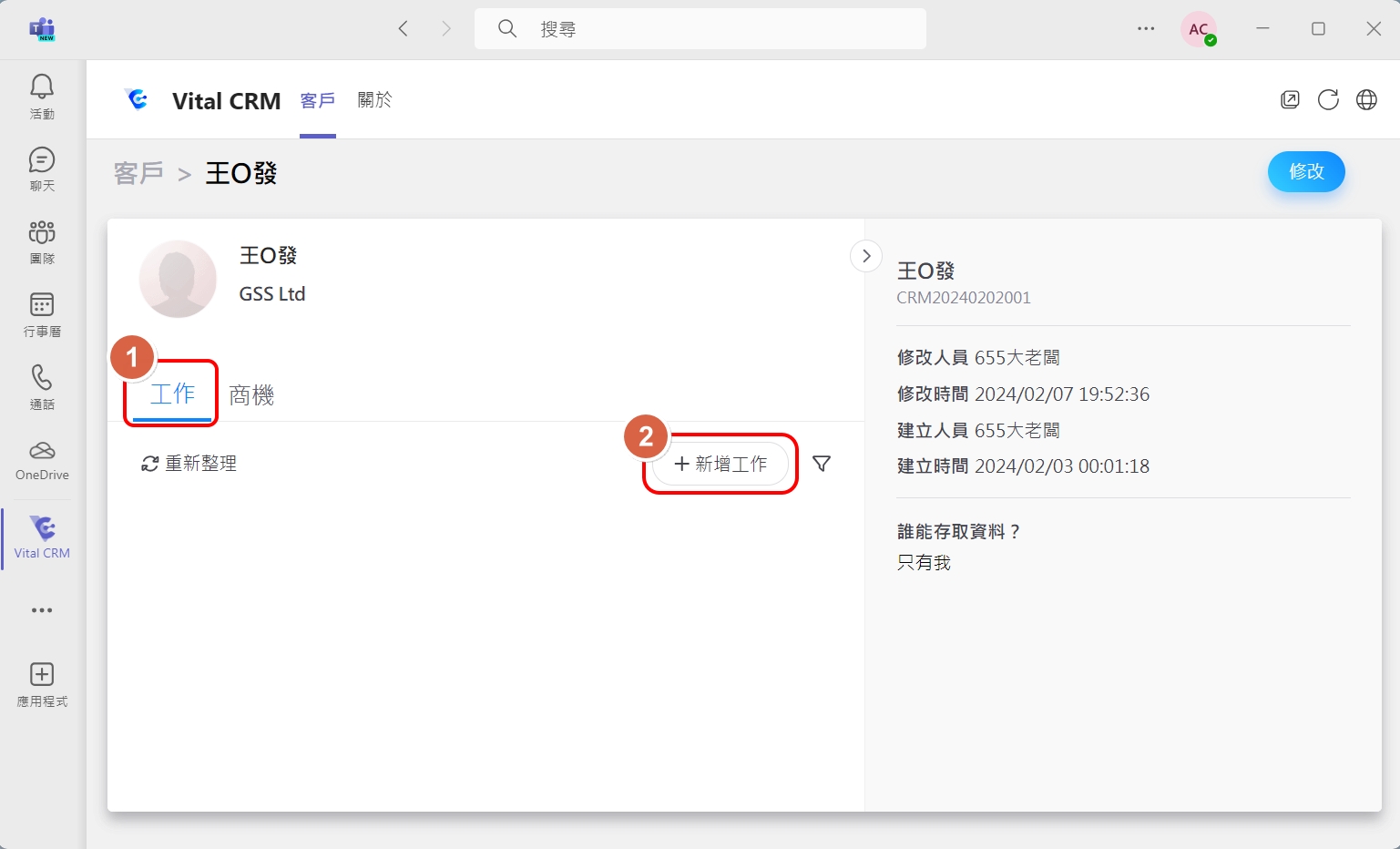Switch to the 關於 tab
Viewport: 1400px width, 849px height.
click(x=374, y=100)
